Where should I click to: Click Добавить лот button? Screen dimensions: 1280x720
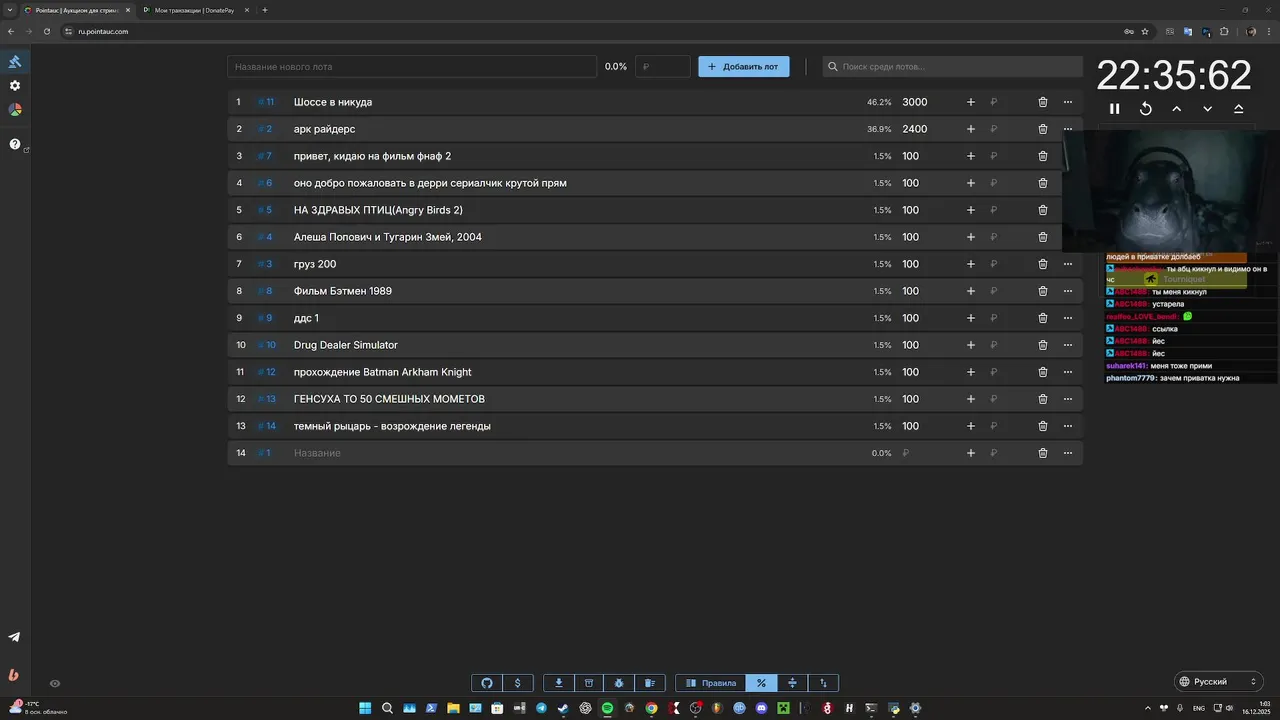tap(744, 67)
